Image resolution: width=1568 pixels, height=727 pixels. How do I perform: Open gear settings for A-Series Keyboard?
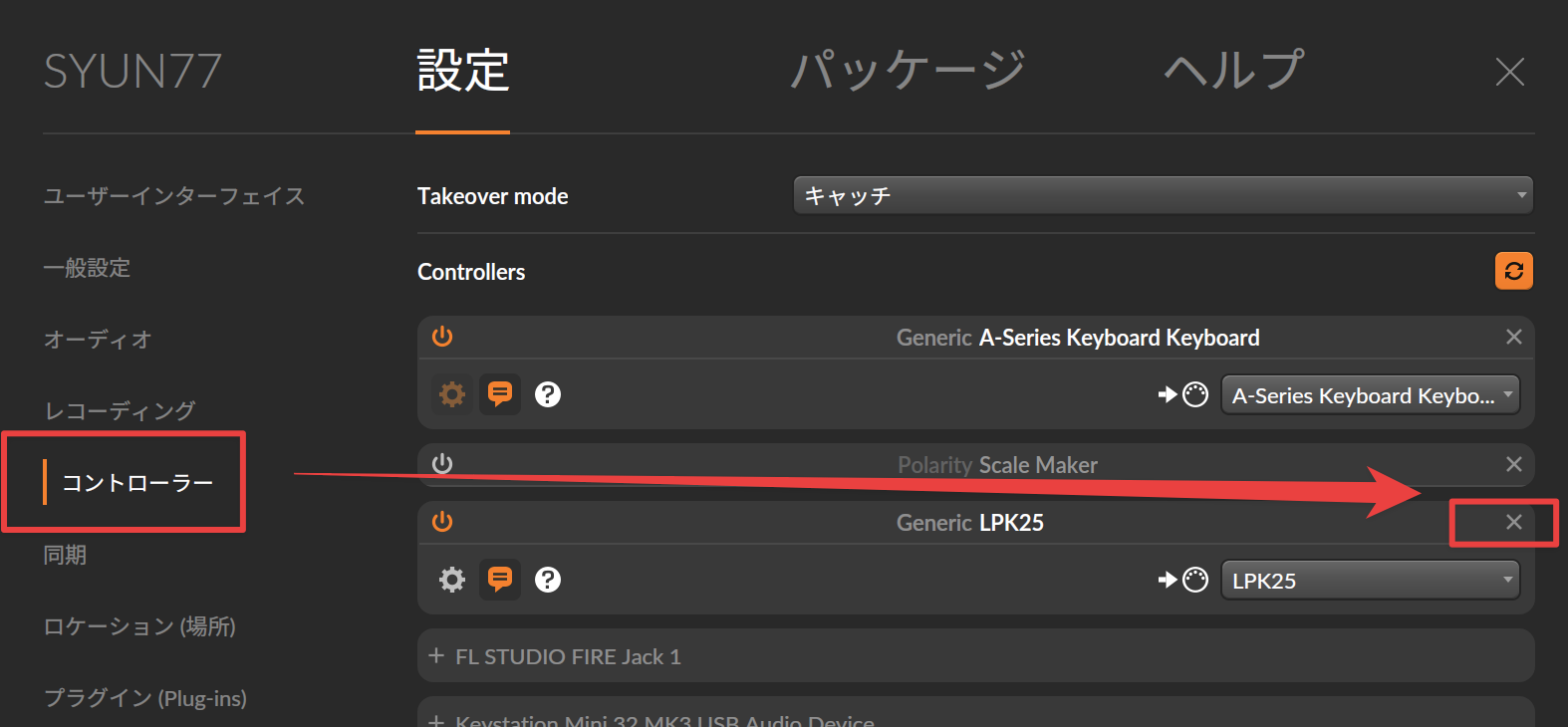pyautogui.click(x=452, y=394)
